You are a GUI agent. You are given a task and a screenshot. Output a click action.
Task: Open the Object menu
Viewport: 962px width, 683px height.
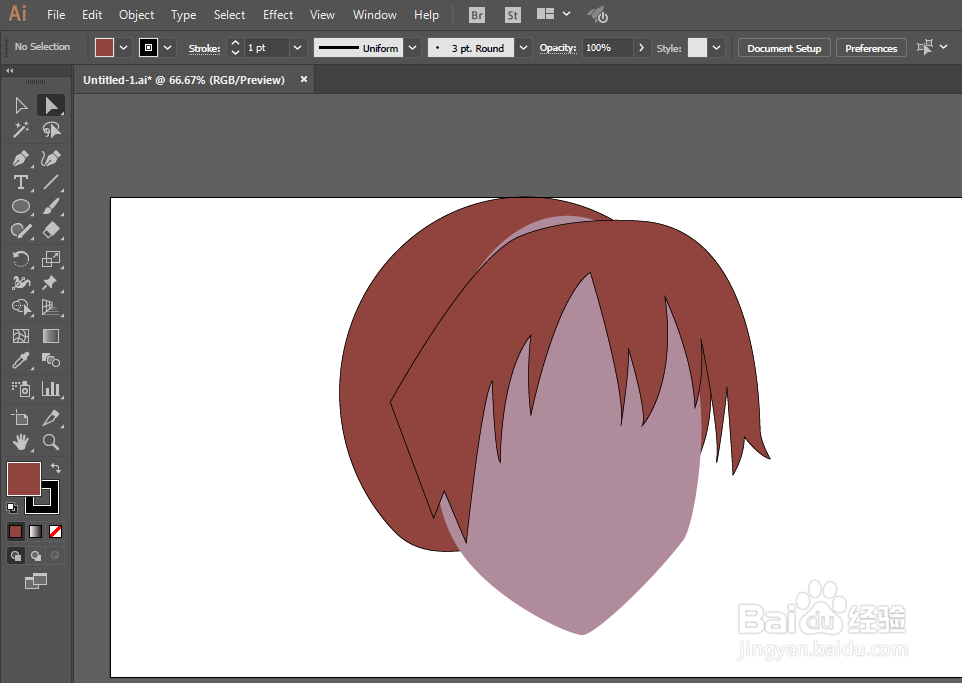click(x=136, y=15)
